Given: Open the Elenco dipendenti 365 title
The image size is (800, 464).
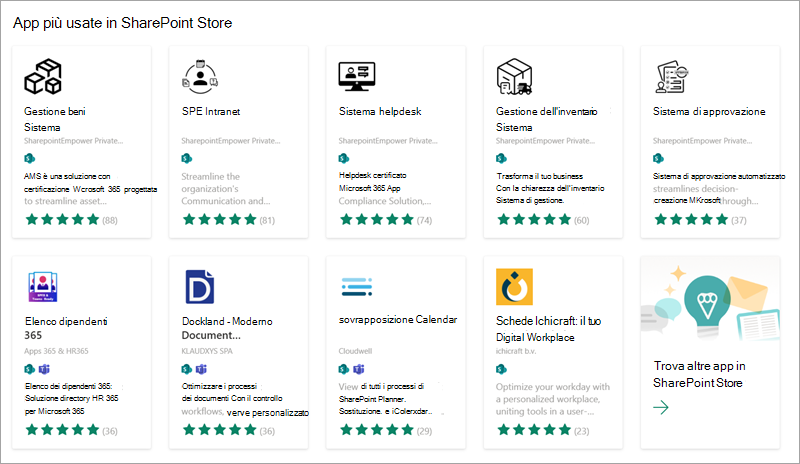Looking at the screenshot, I should [x=66, y=328].
